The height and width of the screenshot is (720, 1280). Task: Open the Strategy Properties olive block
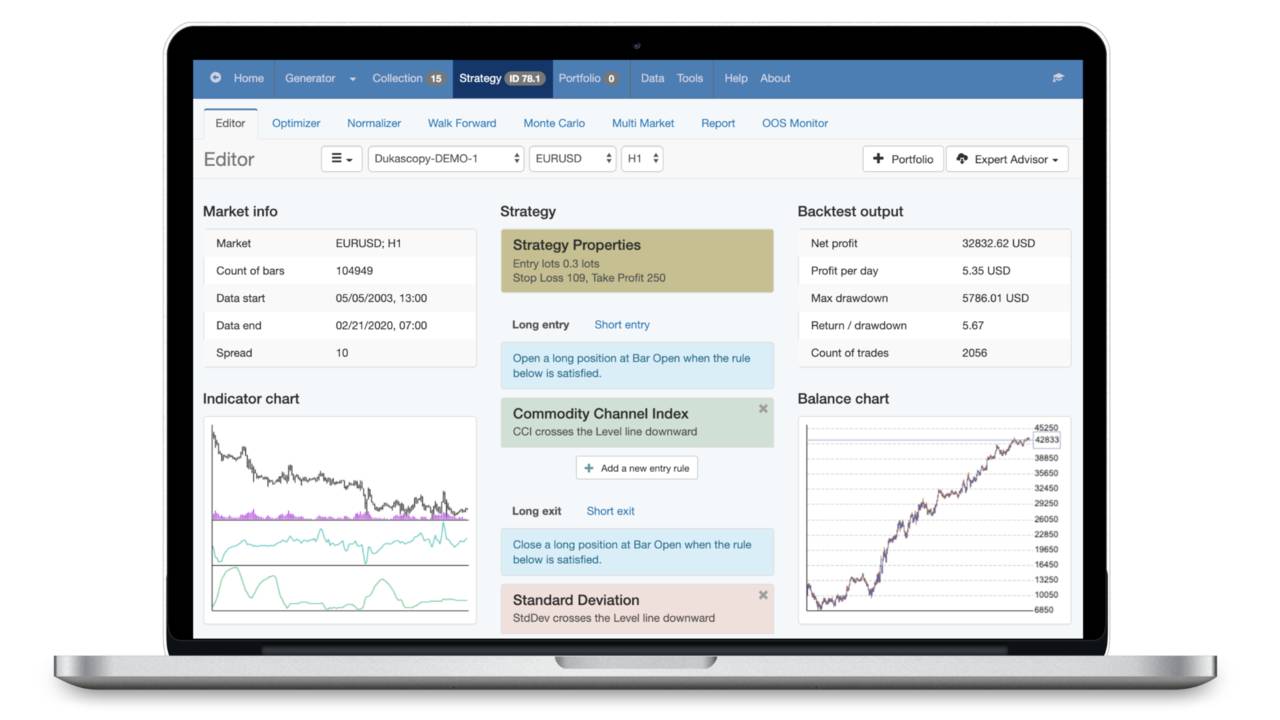[637, 261]
